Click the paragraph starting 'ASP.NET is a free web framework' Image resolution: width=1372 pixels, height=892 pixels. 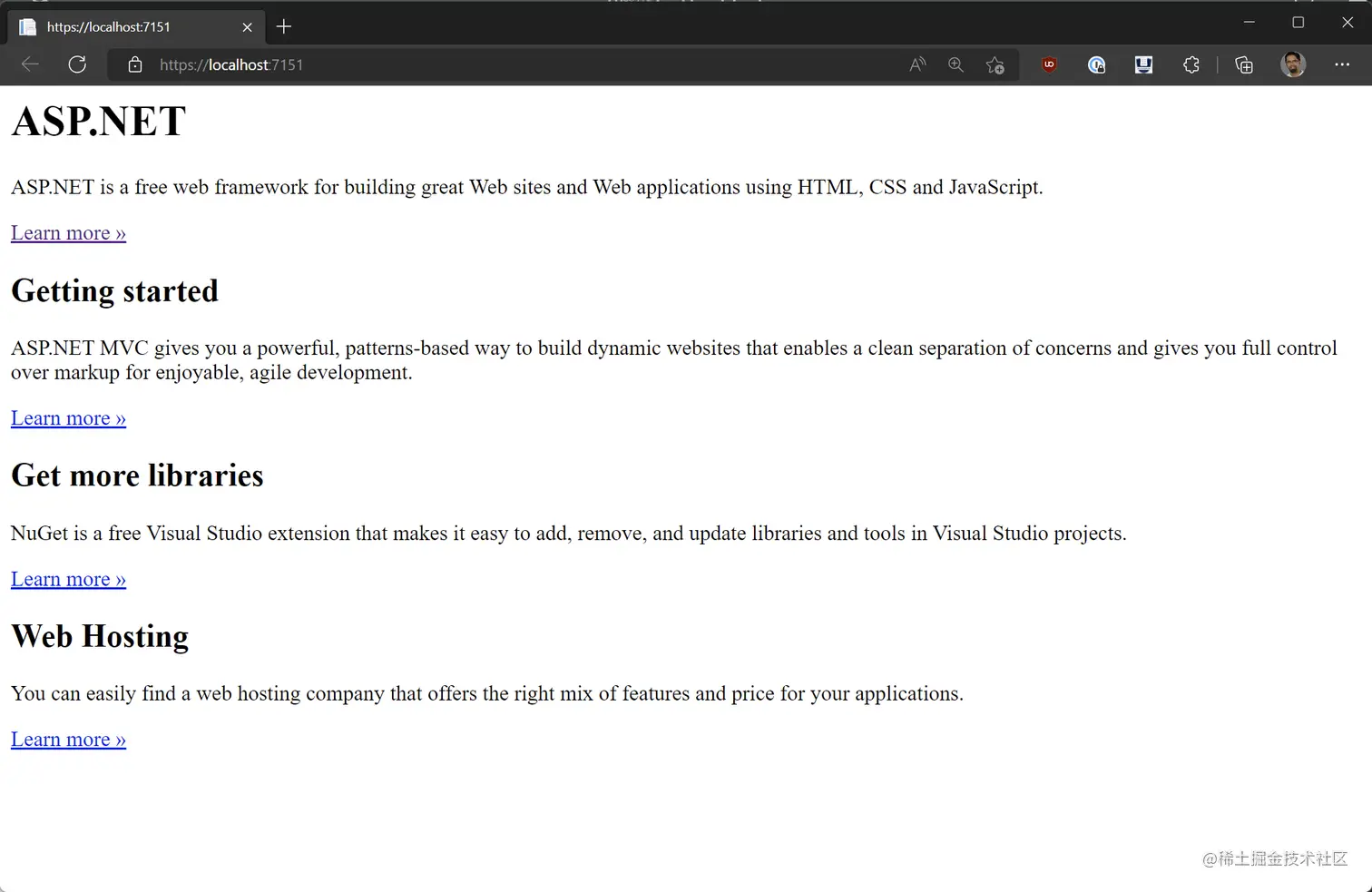pos(527,187)
